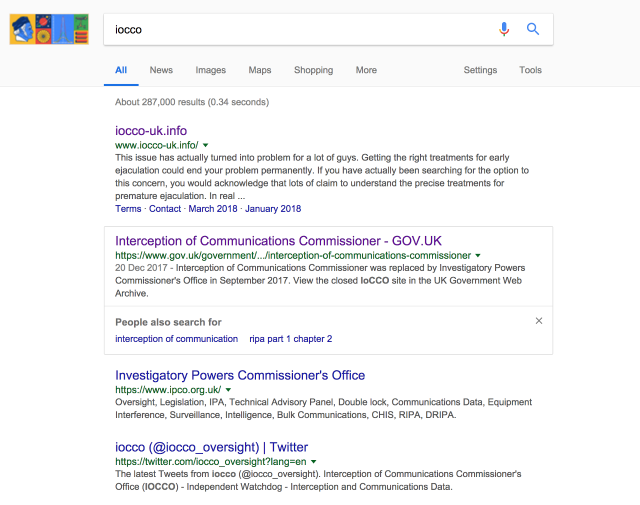Click the People also search for heading
The width and height of the screenshot is (640, 505).
click(168, 322)
